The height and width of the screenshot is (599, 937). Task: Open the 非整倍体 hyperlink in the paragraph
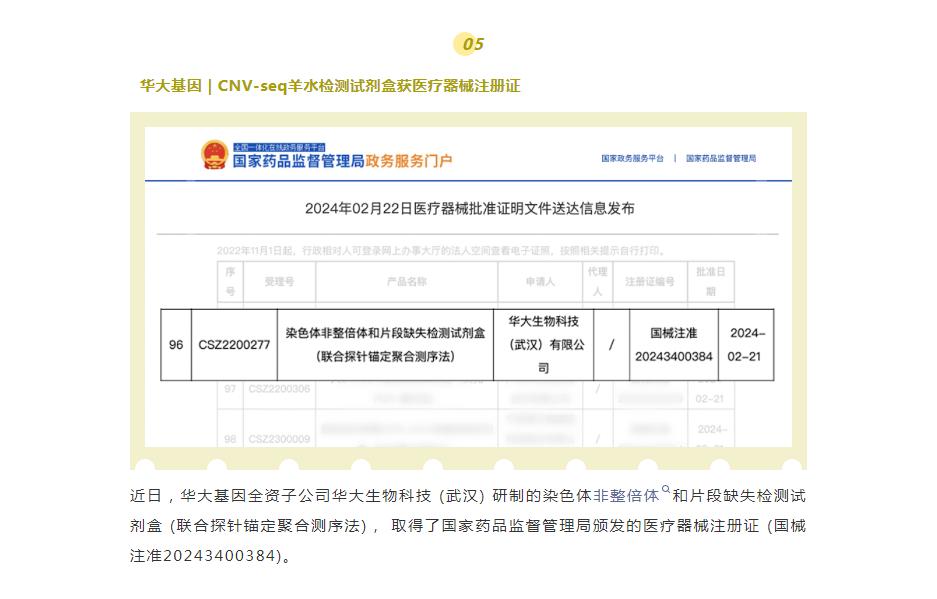coord(626,496)
